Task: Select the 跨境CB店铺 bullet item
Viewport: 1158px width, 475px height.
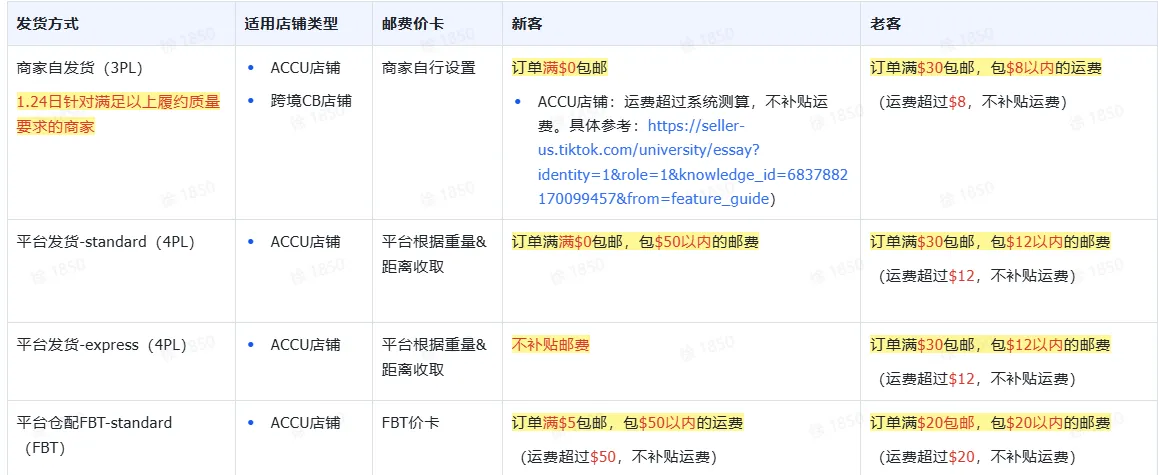Action: [311, 101]
